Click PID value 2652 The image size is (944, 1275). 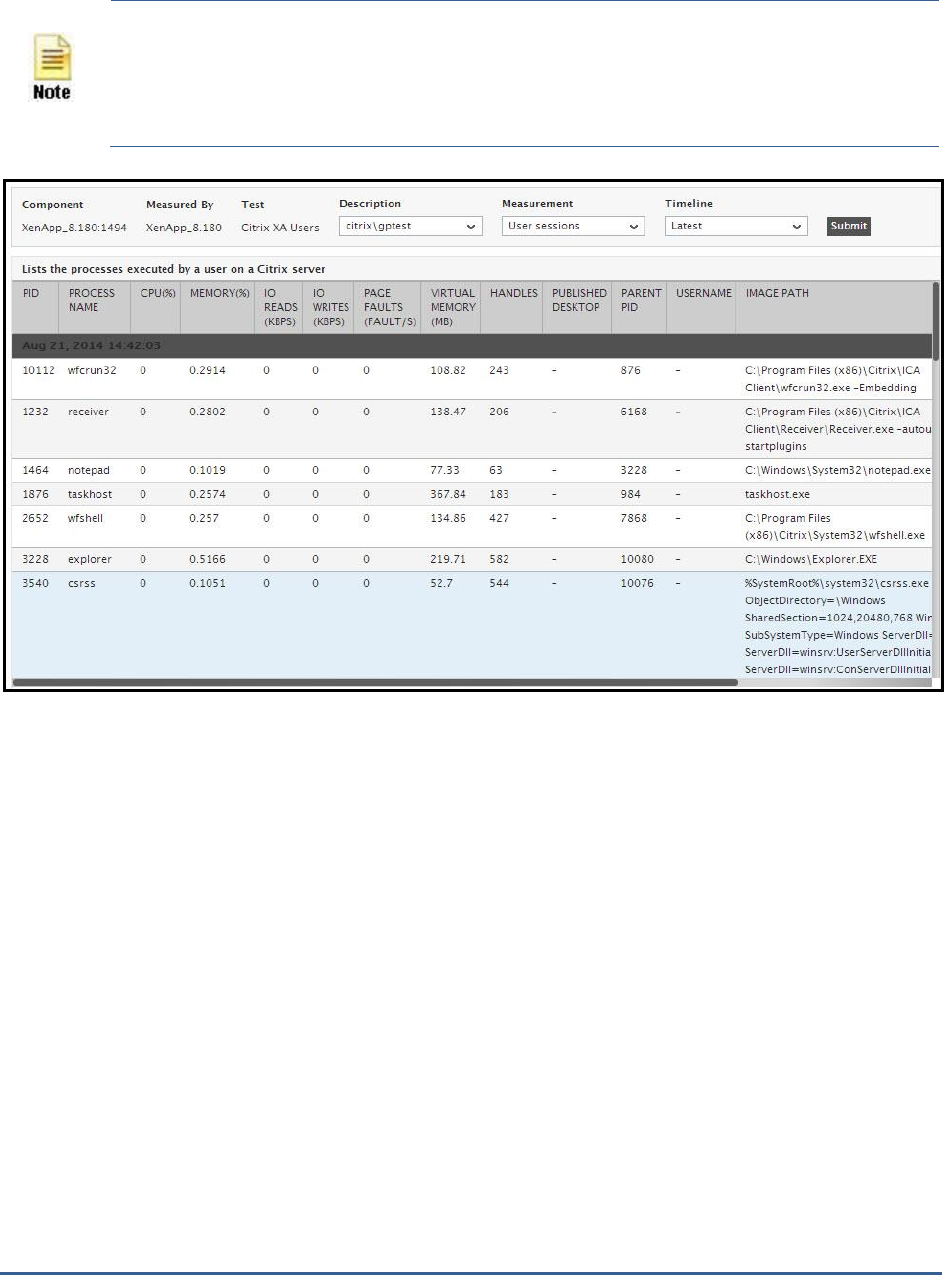34,518
